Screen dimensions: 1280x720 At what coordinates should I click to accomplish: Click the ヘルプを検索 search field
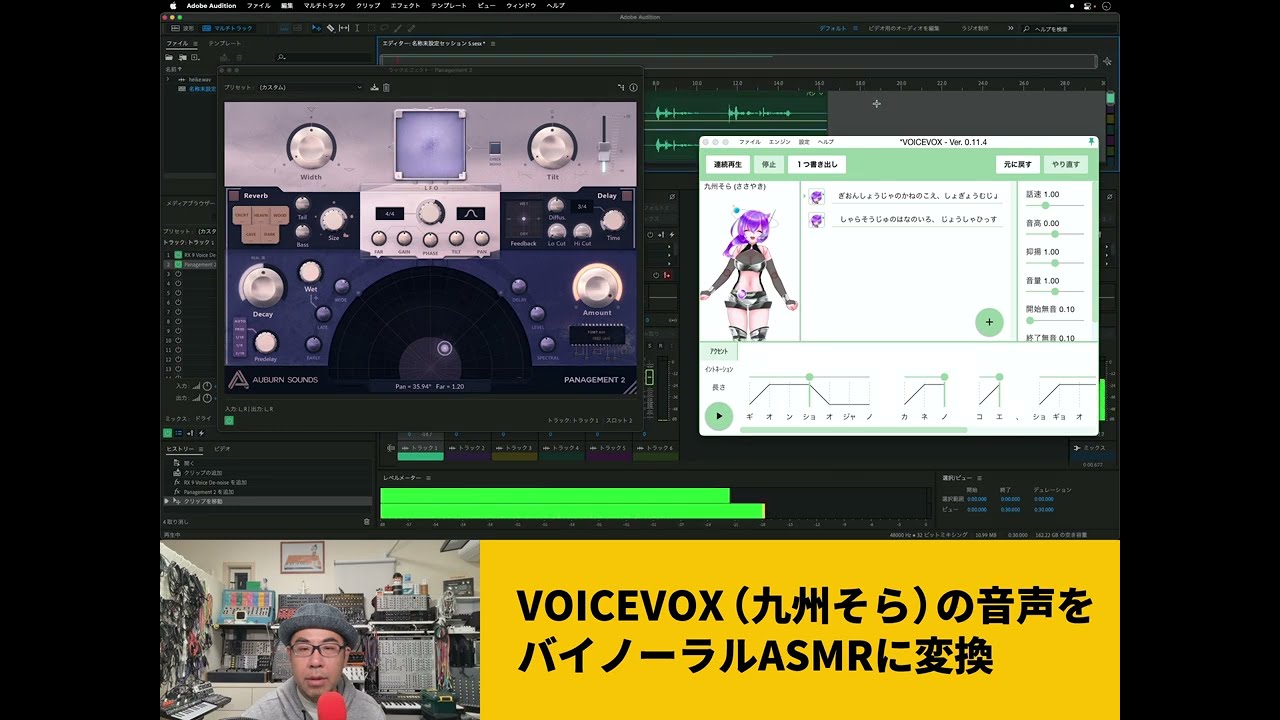click(1070, 28)
